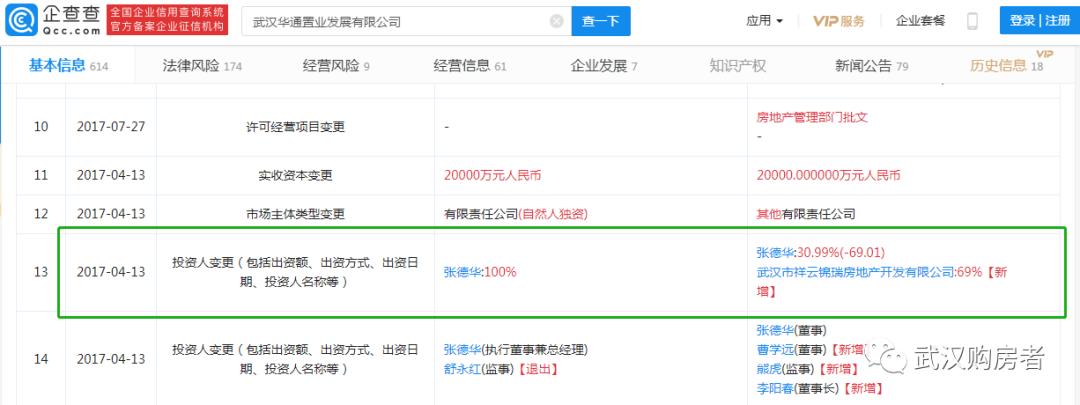Open the mobile phone app icon

pos(973,21)
